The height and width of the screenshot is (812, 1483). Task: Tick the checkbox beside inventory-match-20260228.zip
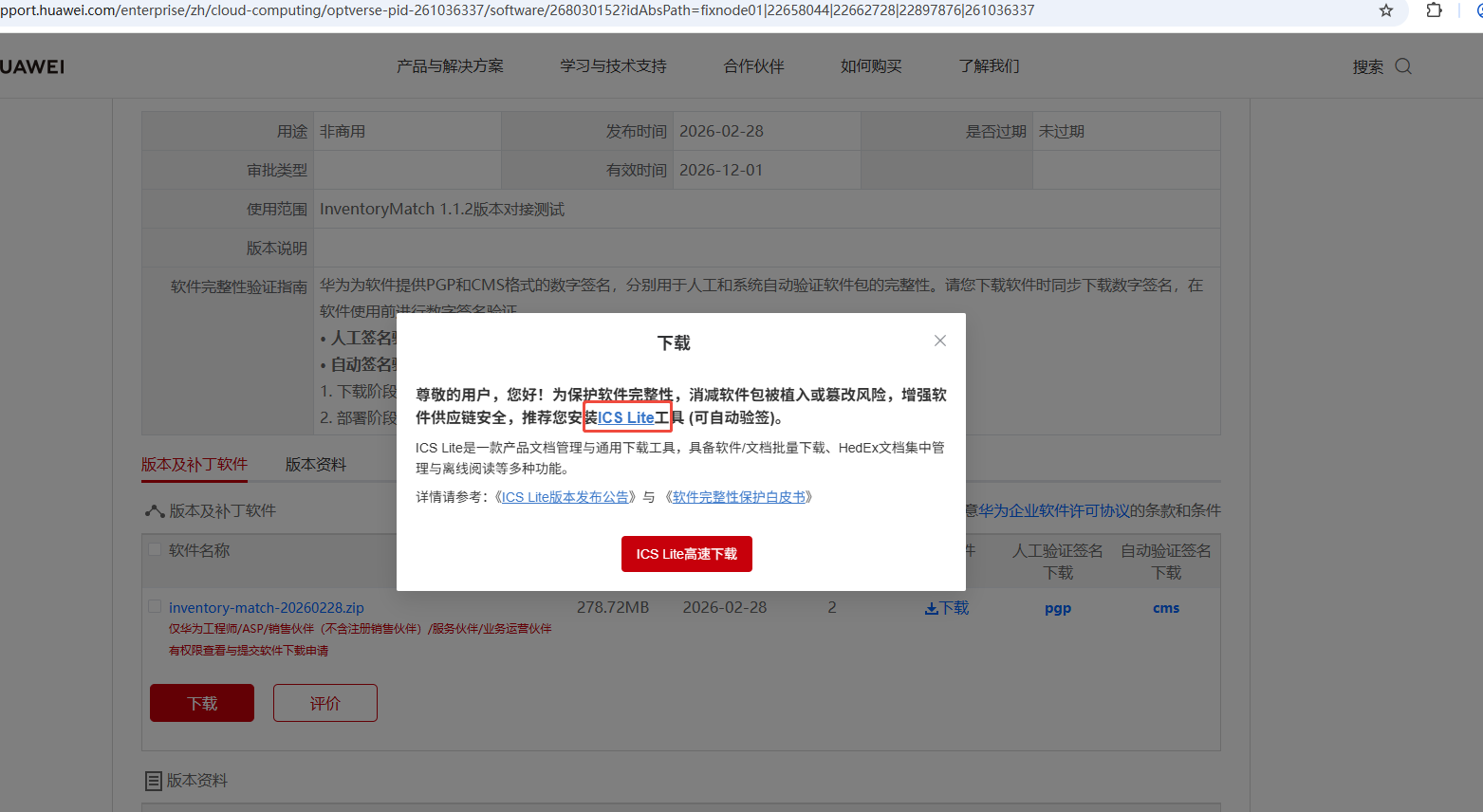pos(155,607)
